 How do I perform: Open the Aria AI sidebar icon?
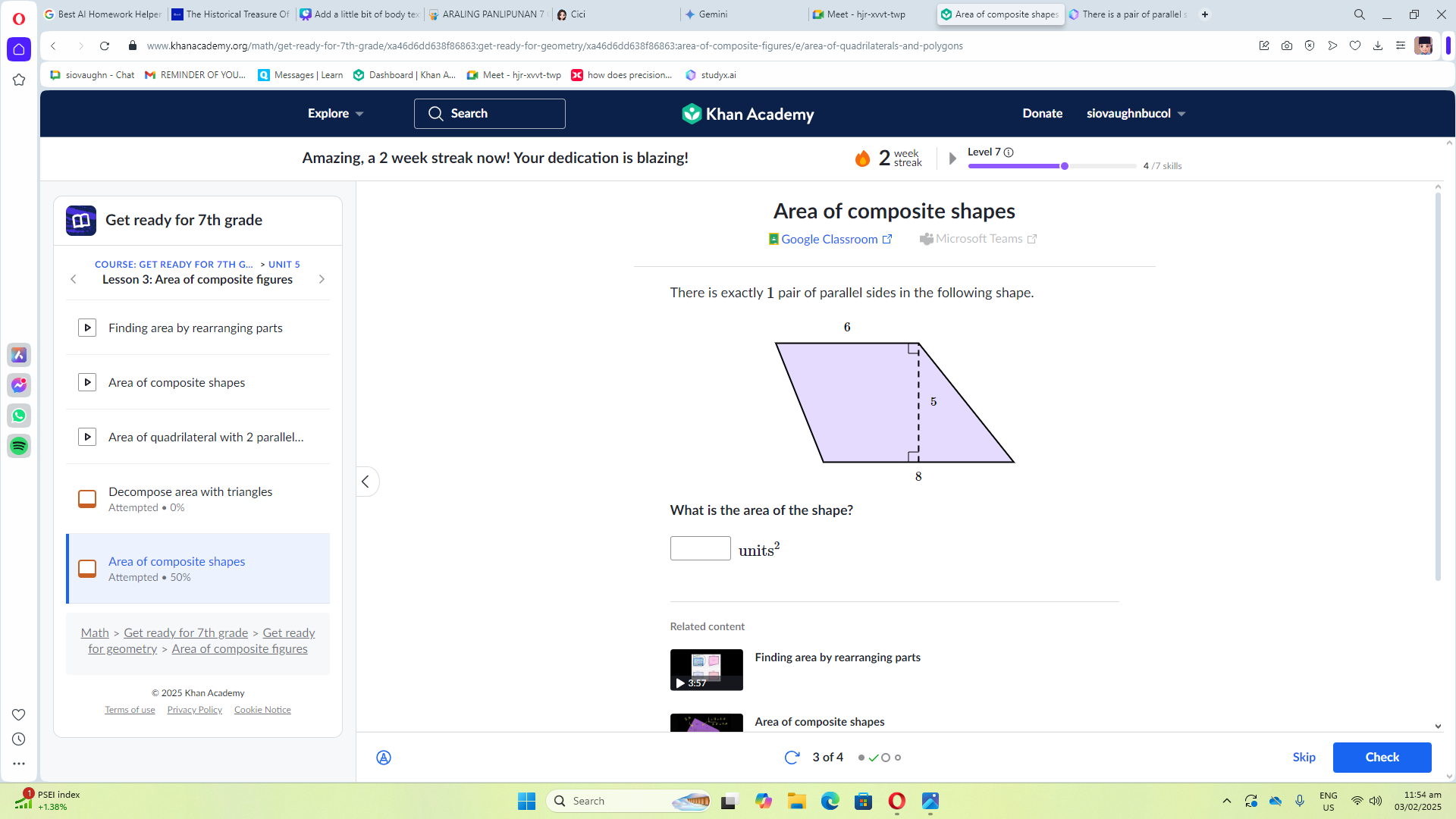click(19, 355)
